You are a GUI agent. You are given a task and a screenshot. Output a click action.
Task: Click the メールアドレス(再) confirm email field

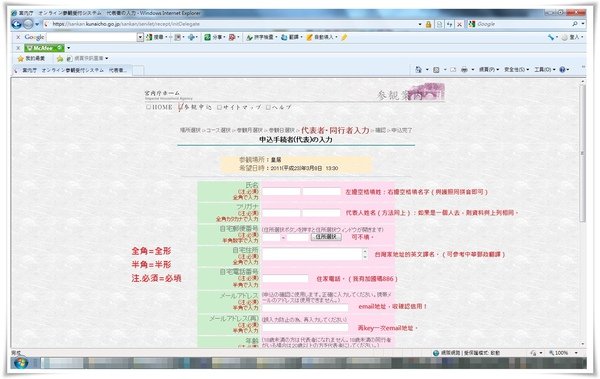pyautogui.click(x=305, y=328)
